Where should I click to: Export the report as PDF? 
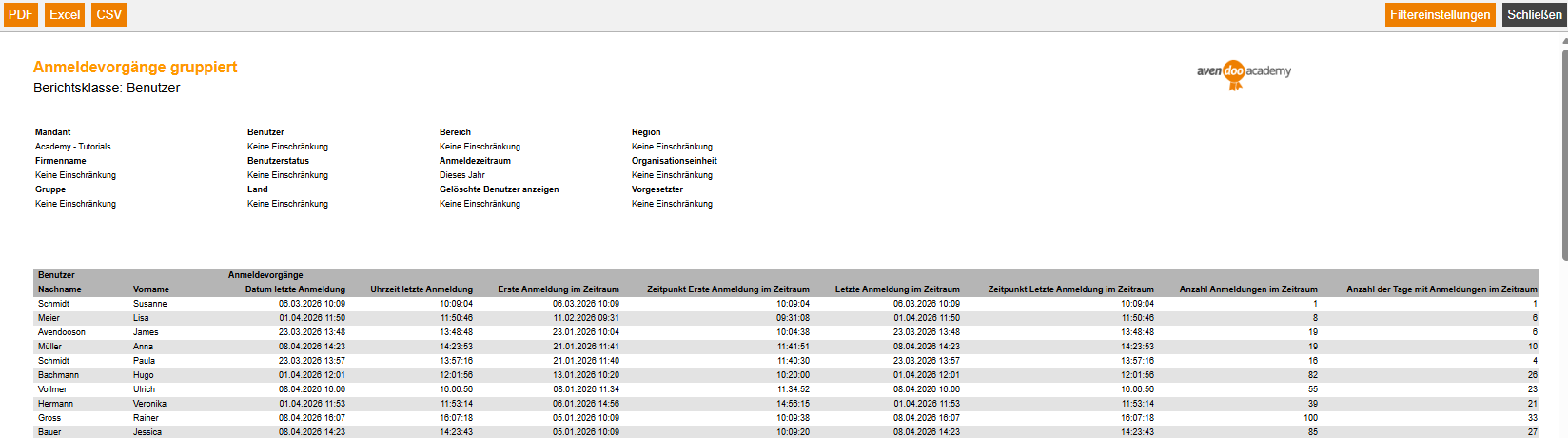[21, 14]
